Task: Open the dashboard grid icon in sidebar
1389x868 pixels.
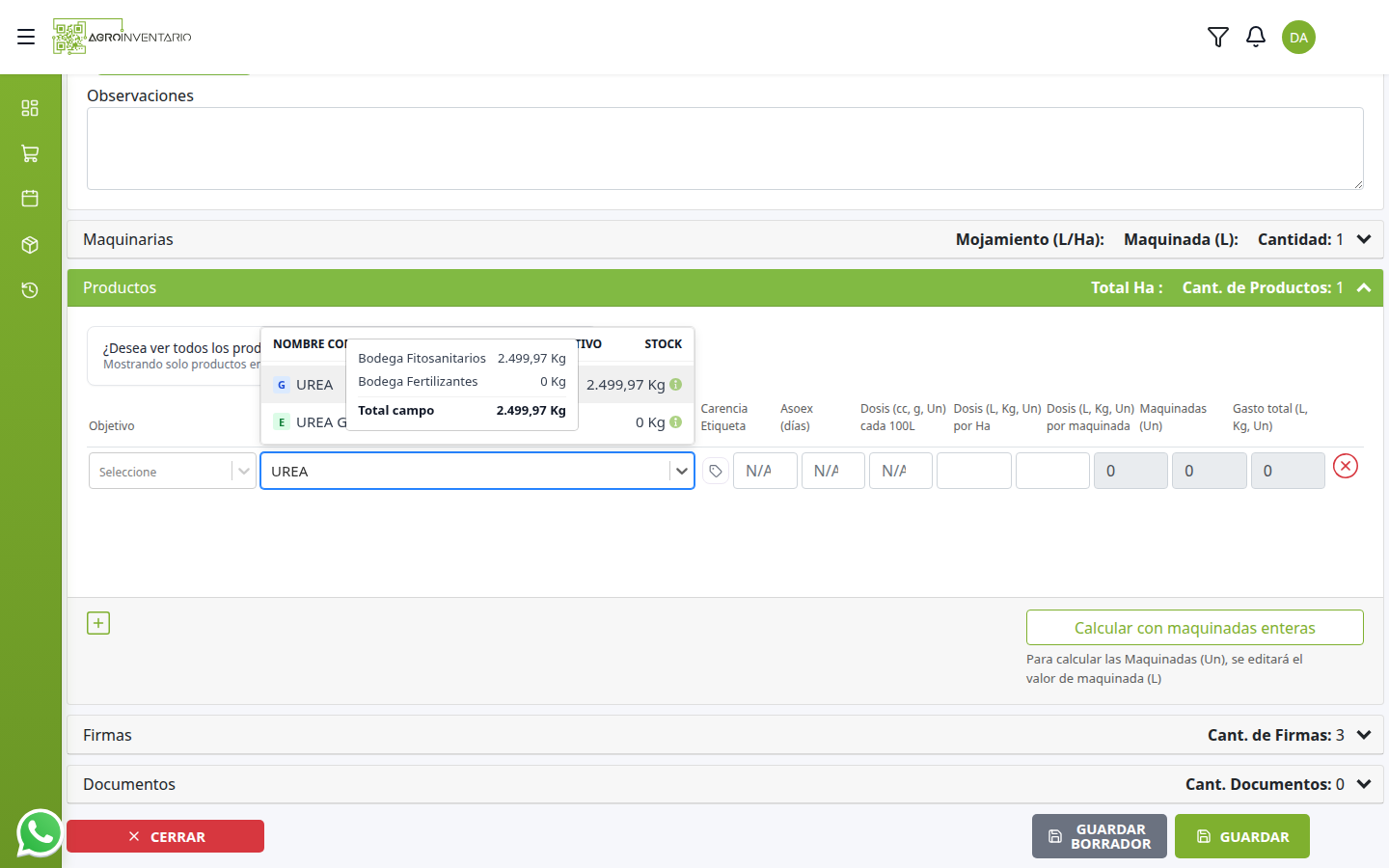Action: (30, 108)
